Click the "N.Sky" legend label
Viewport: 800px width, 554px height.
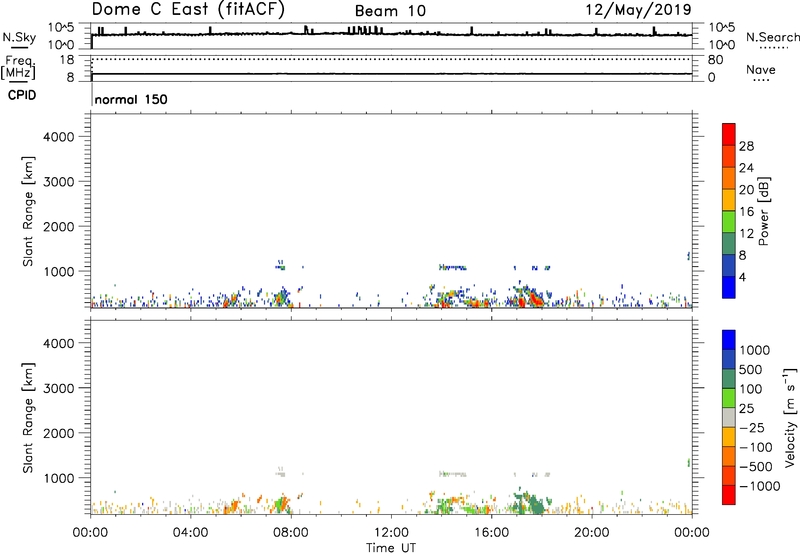coord(19,37)
